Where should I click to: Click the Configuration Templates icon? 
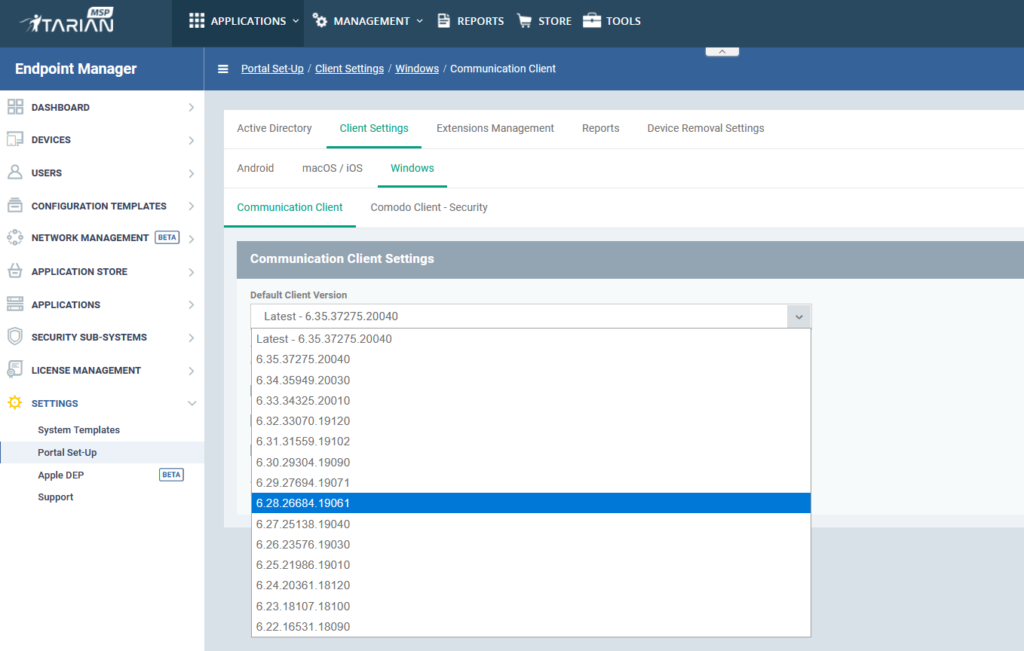click(15, 206)
